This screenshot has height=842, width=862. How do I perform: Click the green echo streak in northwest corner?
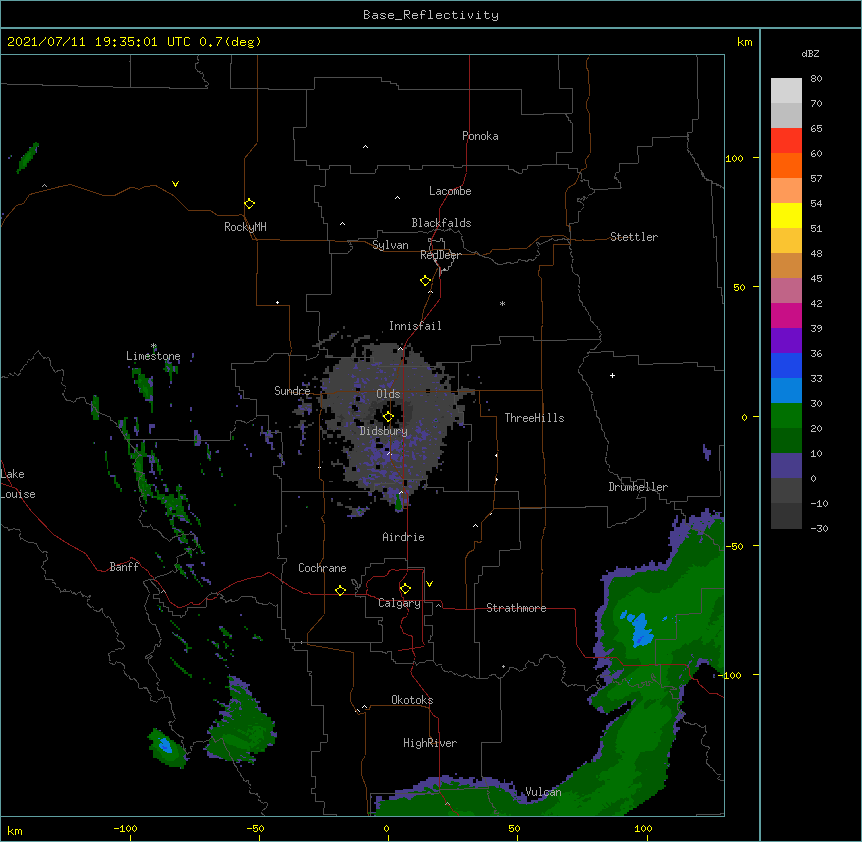click(27, 157)
